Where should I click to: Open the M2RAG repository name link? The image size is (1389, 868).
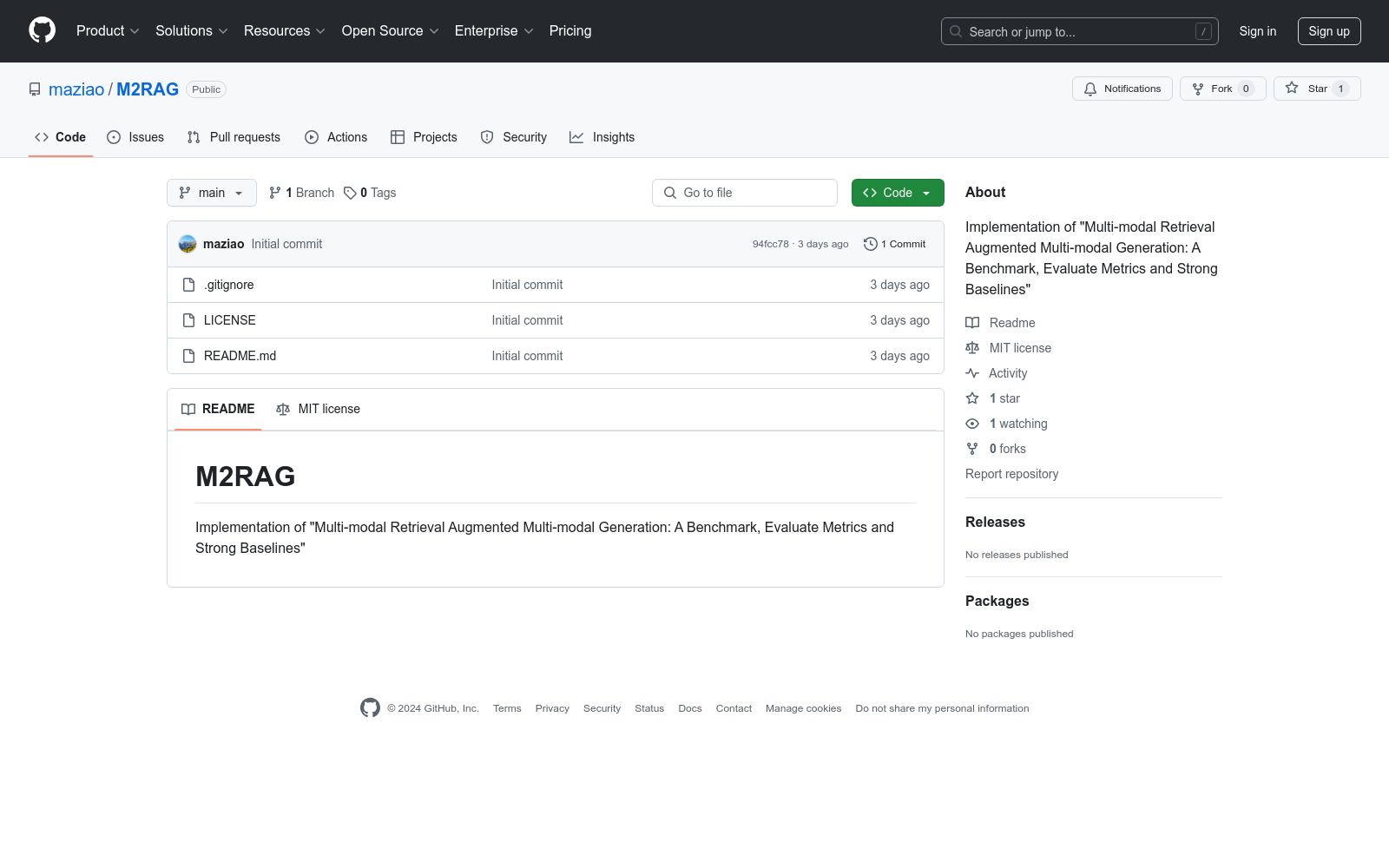tap(148, 89)
